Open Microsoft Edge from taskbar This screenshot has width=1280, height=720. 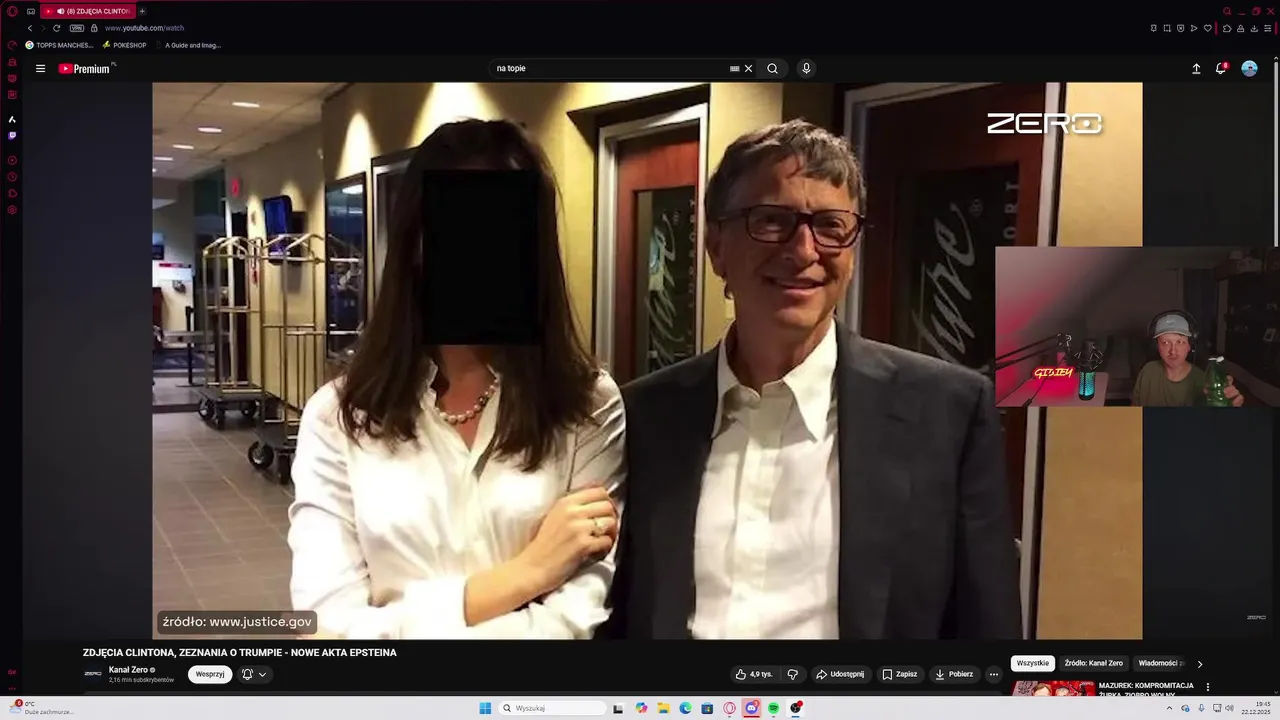pos(685,708)
